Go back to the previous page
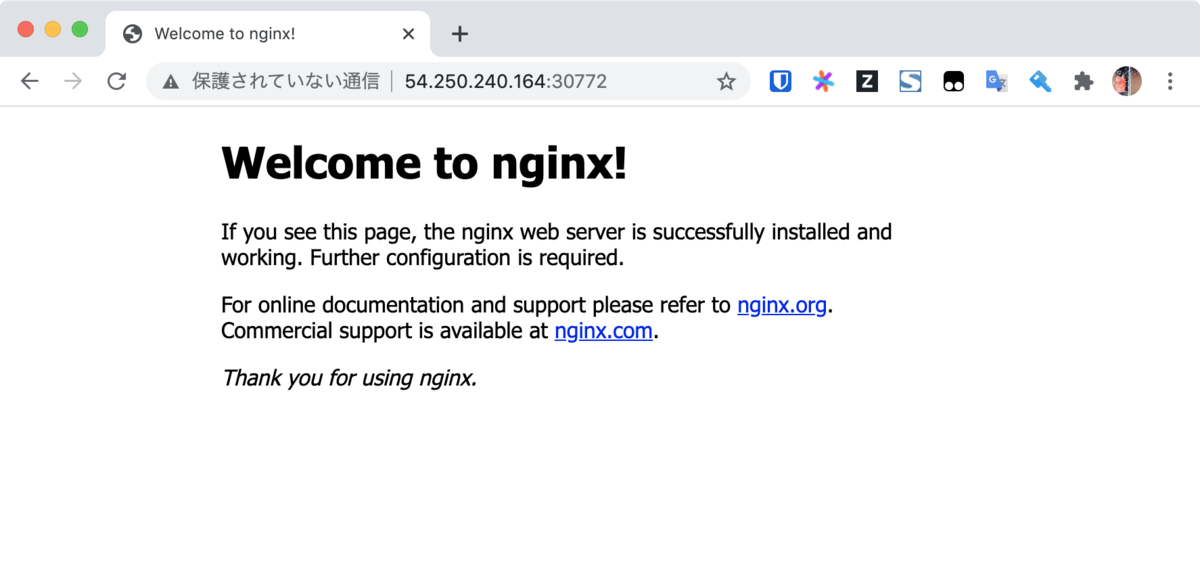The width and height of the screenshot is (1200, 579). [x=30, y=81]
